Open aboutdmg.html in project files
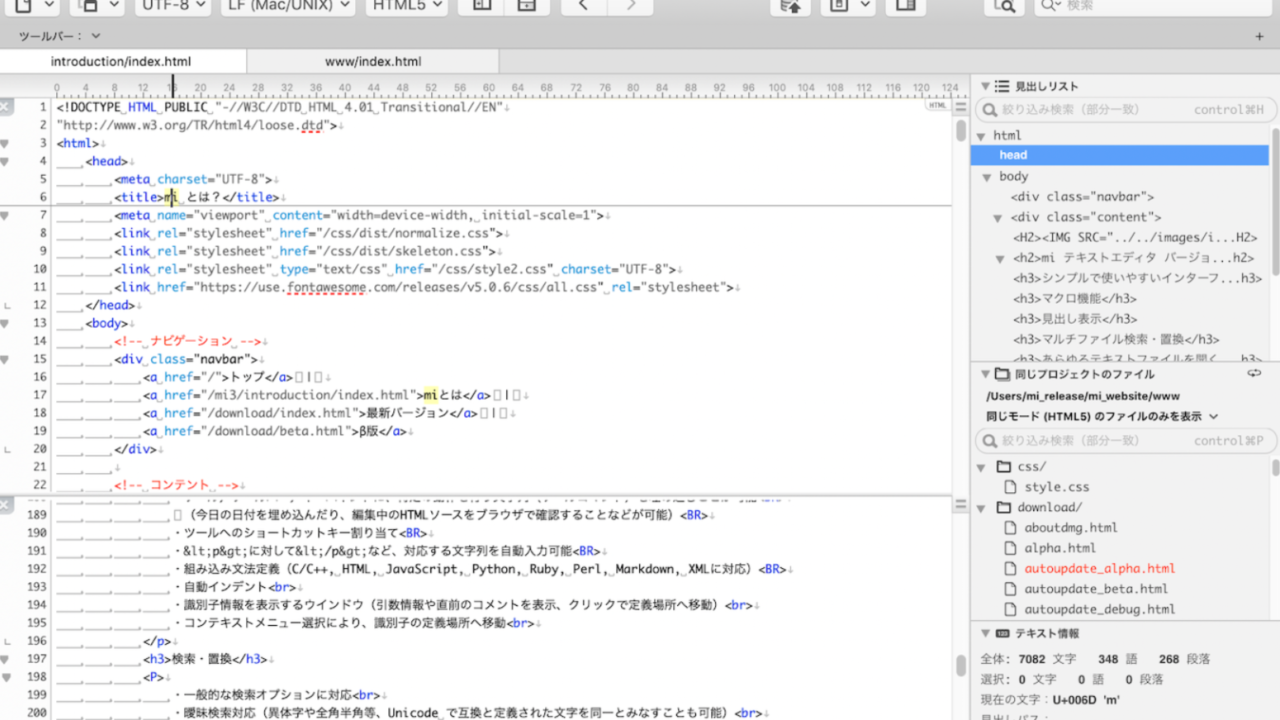Screen dimensions: 1280x720 1071,528
